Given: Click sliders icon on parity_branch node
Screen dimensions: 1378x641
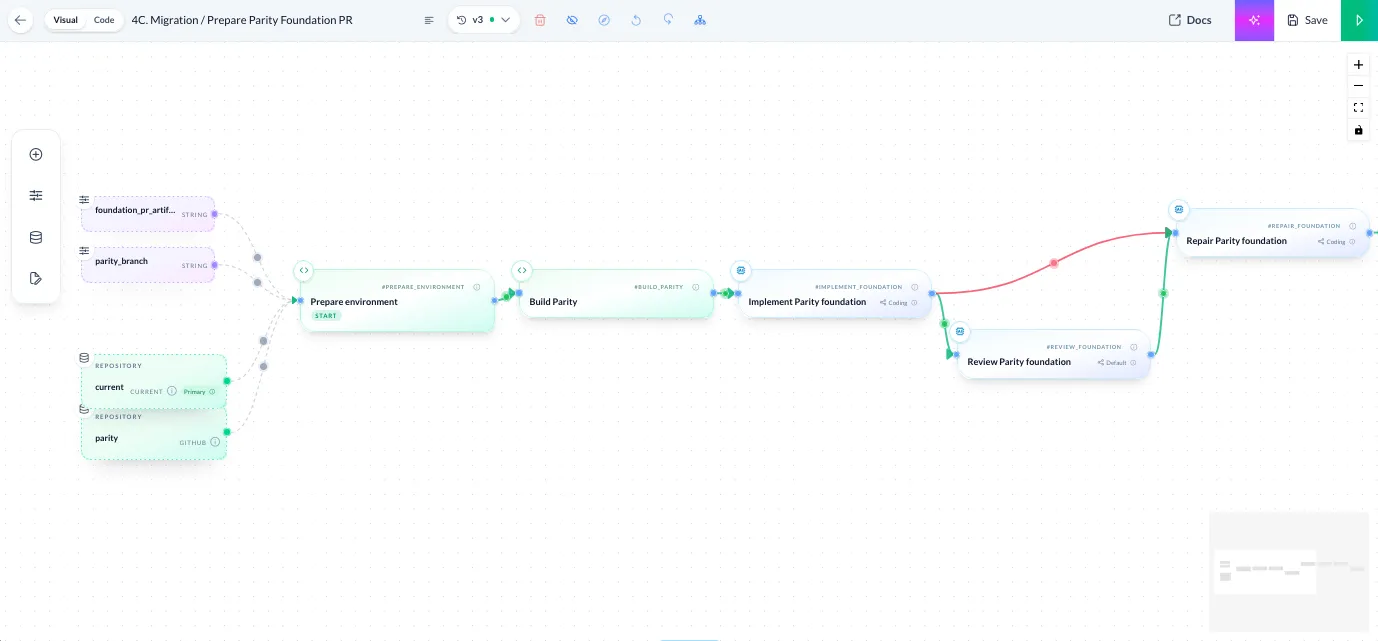Looking at the screenshot, I should 84,250.
